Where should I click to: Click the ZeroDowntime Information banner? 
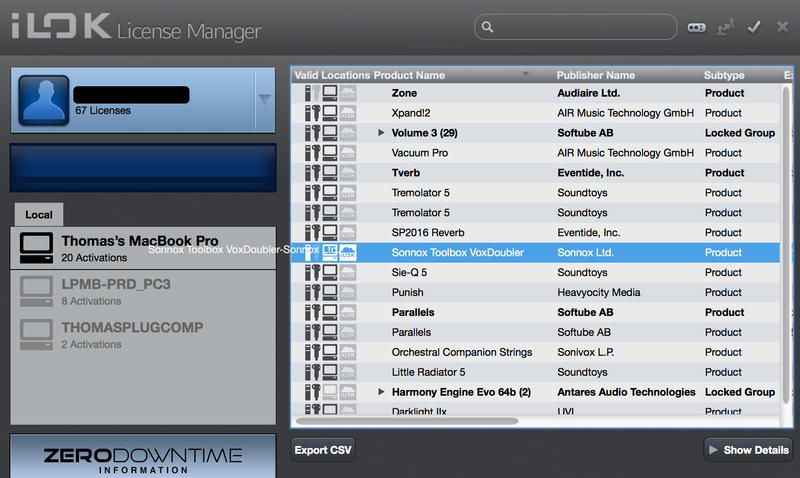click(x=143, y=456)
